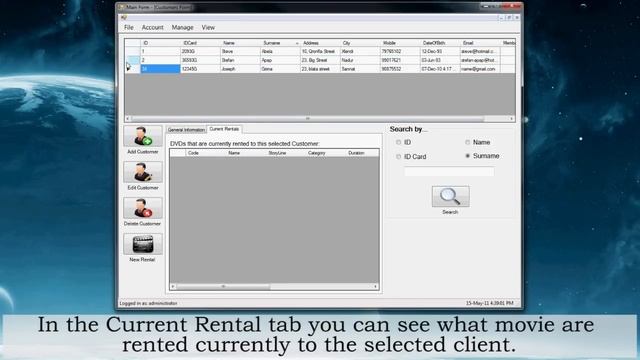
Task: Click the DateOfBirth column header
Action: coord(440,43)
